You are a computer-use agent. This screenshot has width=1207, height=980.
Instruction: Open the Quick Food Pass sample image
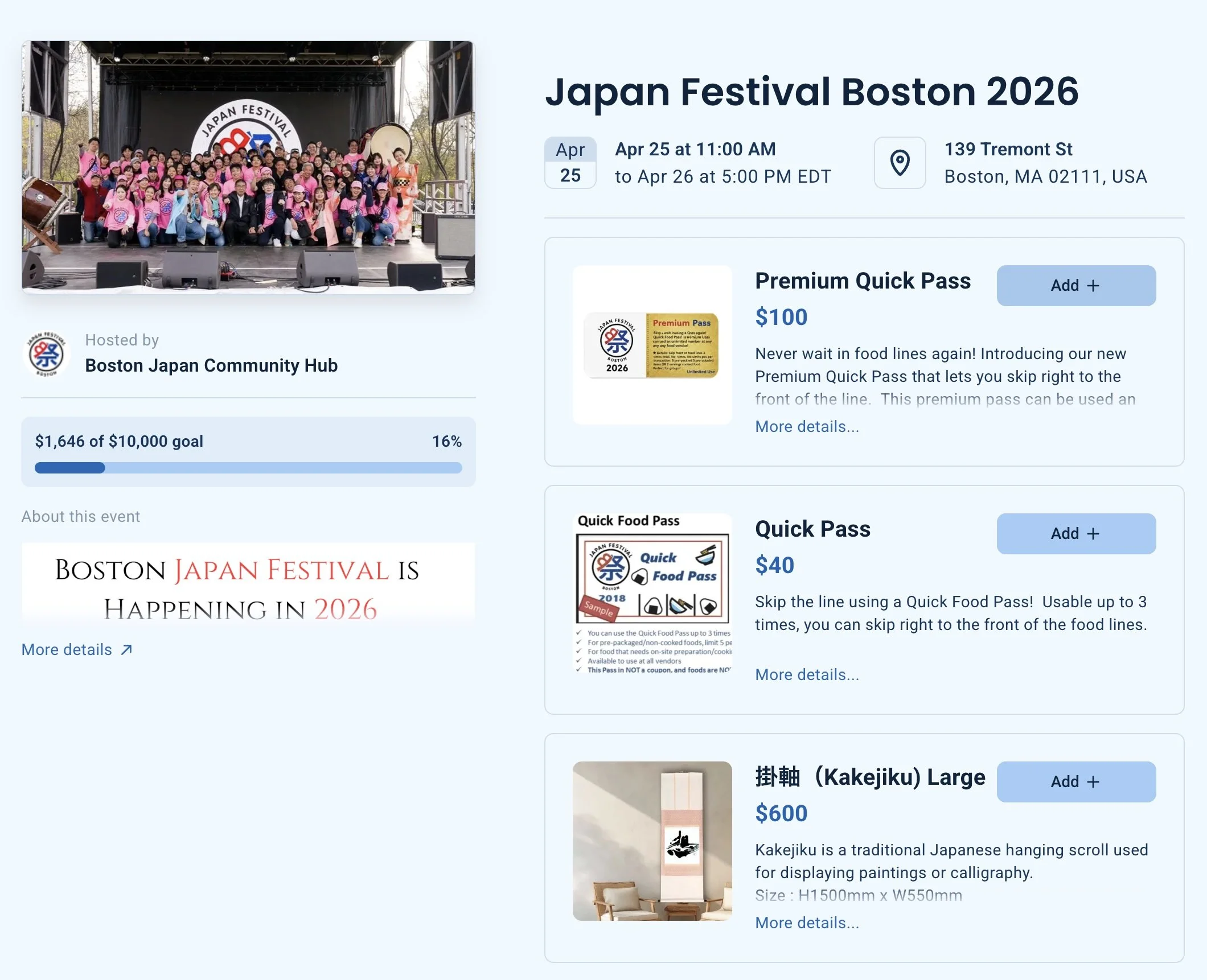click(652, 593)
